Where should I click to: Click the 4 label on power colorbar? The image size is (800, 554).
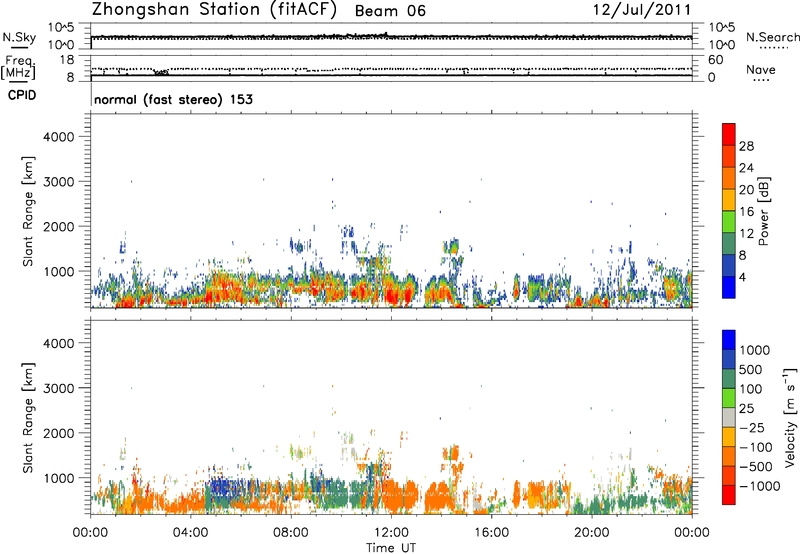tap(742, 277)
